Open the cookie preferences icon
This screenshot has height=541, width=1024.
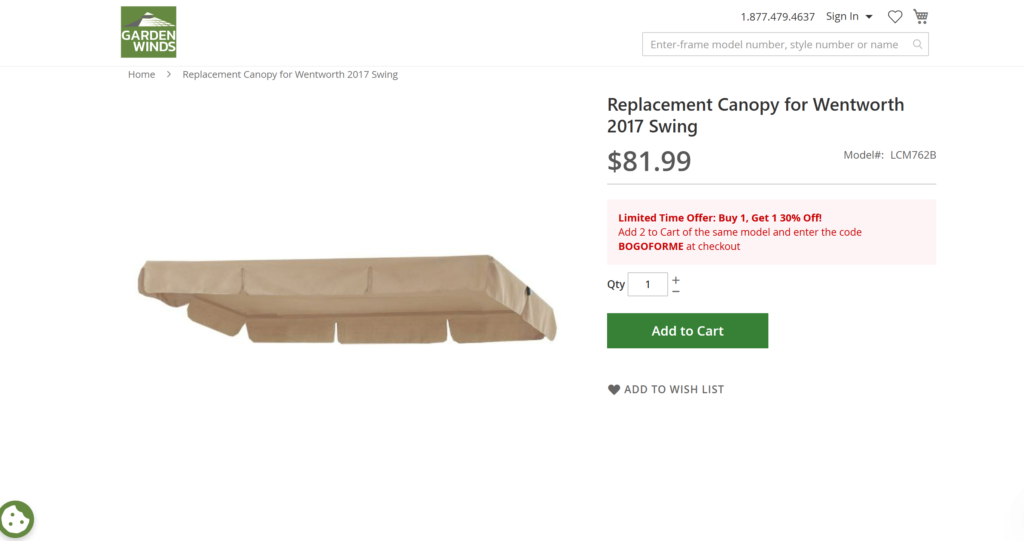[x=16, y=519]
